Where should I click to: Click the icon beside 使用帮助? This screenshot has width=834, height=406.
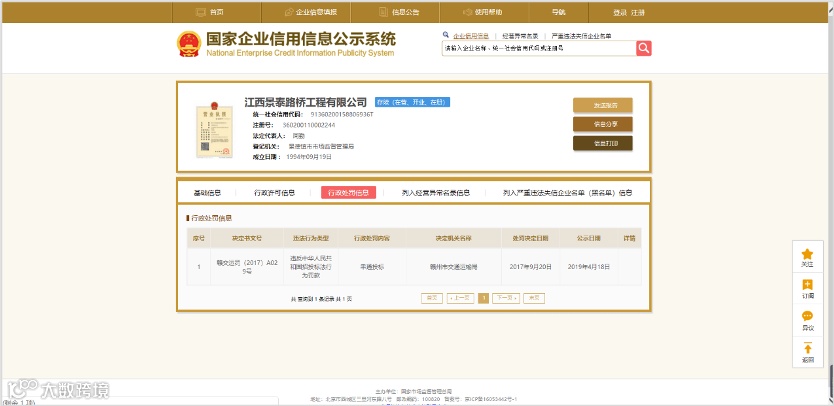pyautogui.click(x=468, y=12)
